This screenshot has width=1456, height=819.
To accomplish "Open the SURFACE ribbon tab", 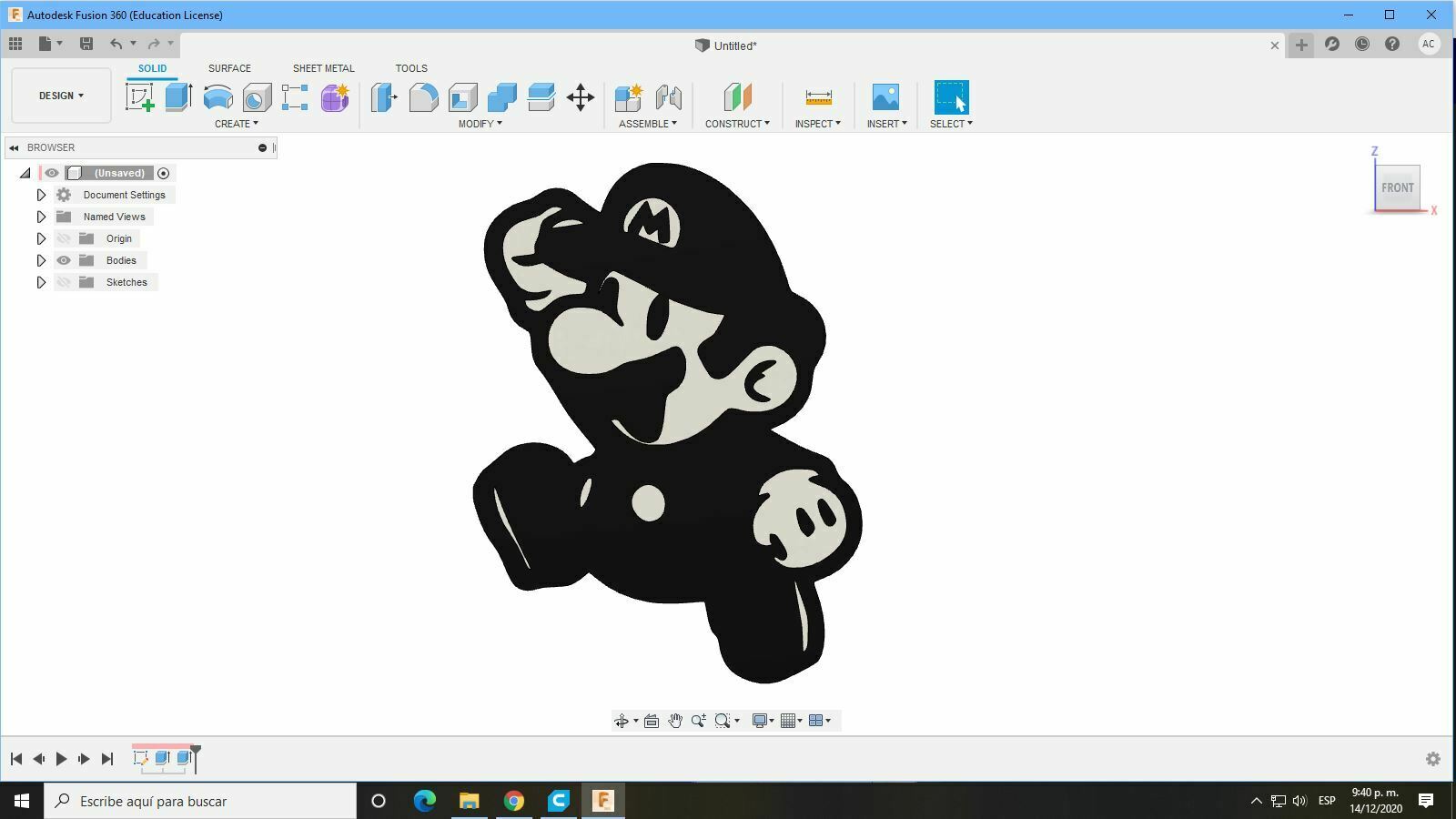I will [228, 67].
